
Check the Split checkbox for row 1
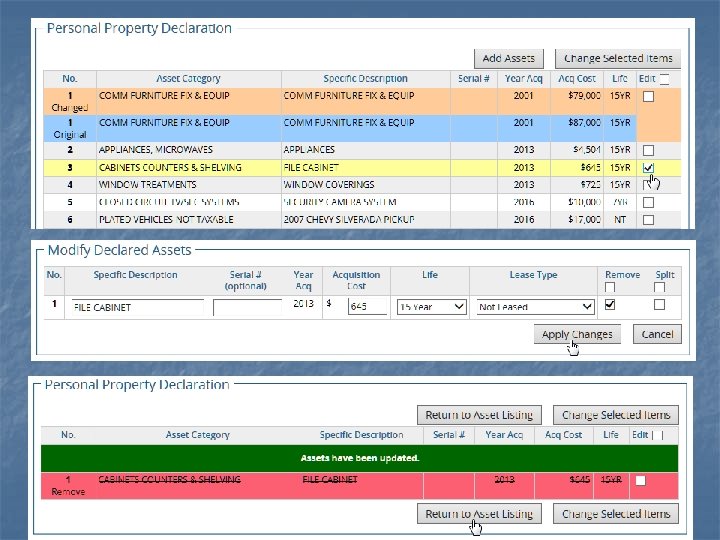659,304
